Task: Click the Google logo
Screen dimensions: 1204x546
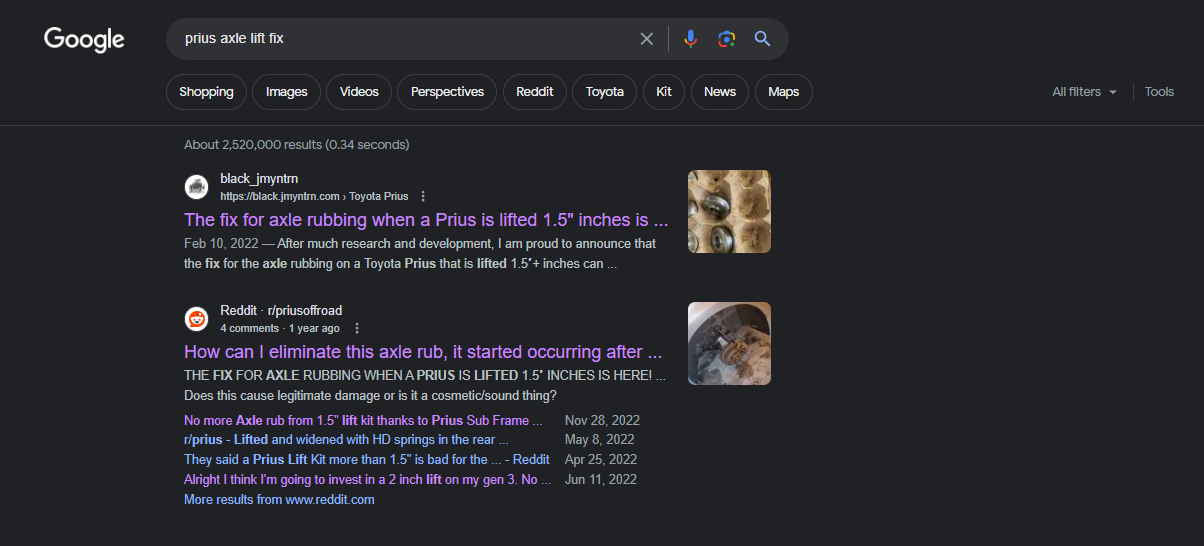Action: tap(84, 39)
